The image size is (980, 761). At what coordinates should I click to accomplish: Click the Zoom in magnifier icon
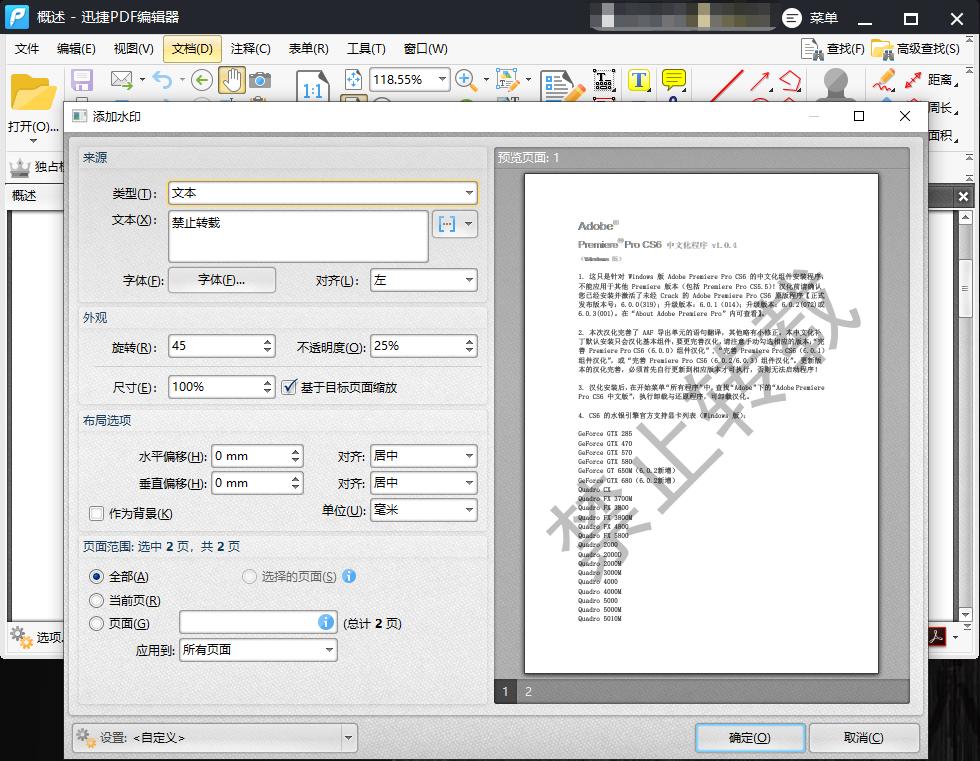465,79
